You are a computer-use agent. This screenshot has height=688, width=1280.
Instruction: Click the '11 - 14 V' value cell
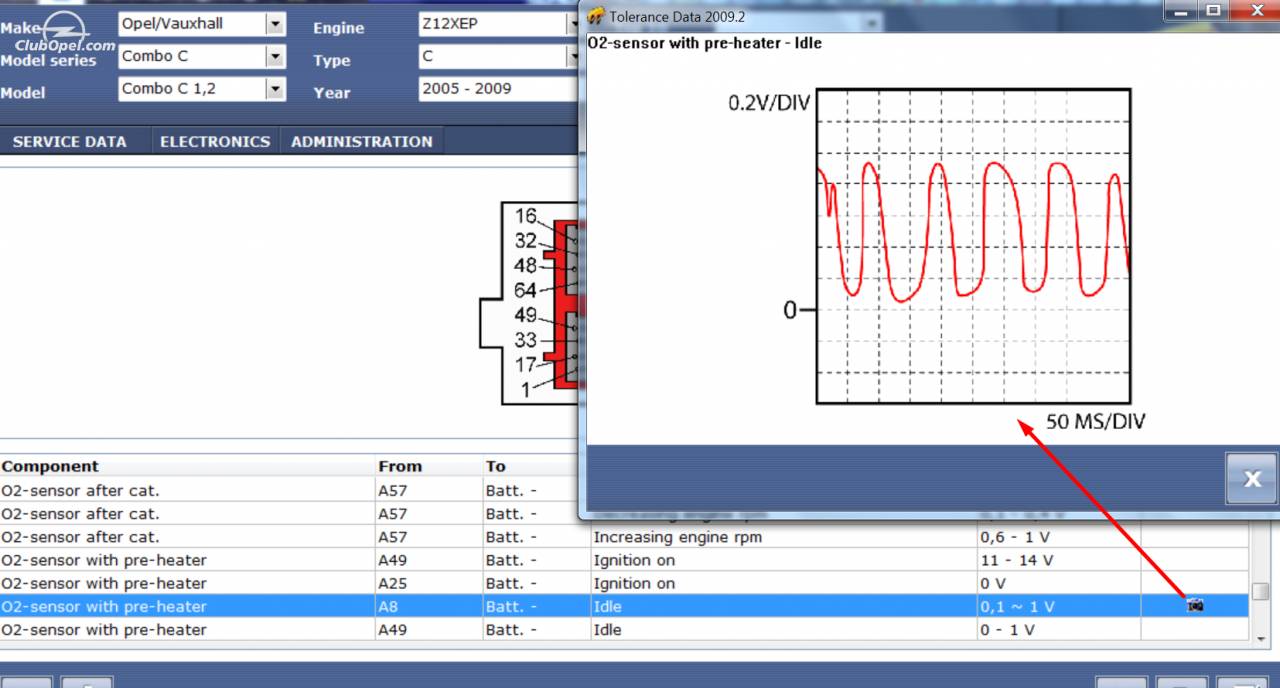(x=1017, y=560)
